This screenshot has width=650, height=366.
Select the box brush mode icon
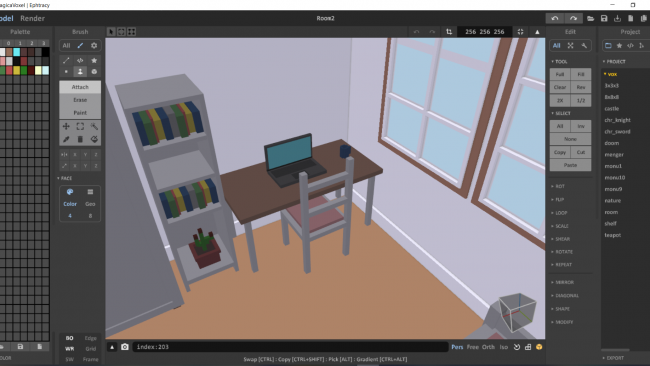pos(94,72)
